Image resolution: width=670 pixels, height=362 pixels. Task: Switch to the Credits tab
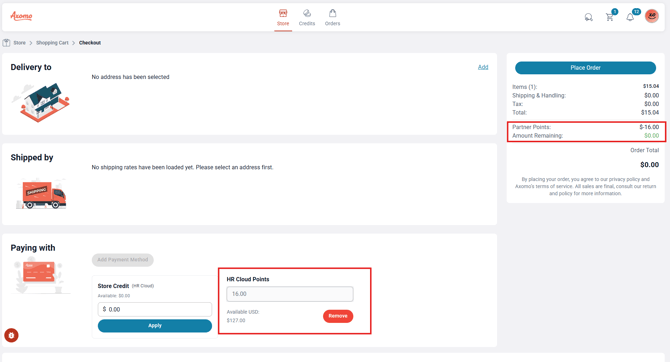point(307,18)
